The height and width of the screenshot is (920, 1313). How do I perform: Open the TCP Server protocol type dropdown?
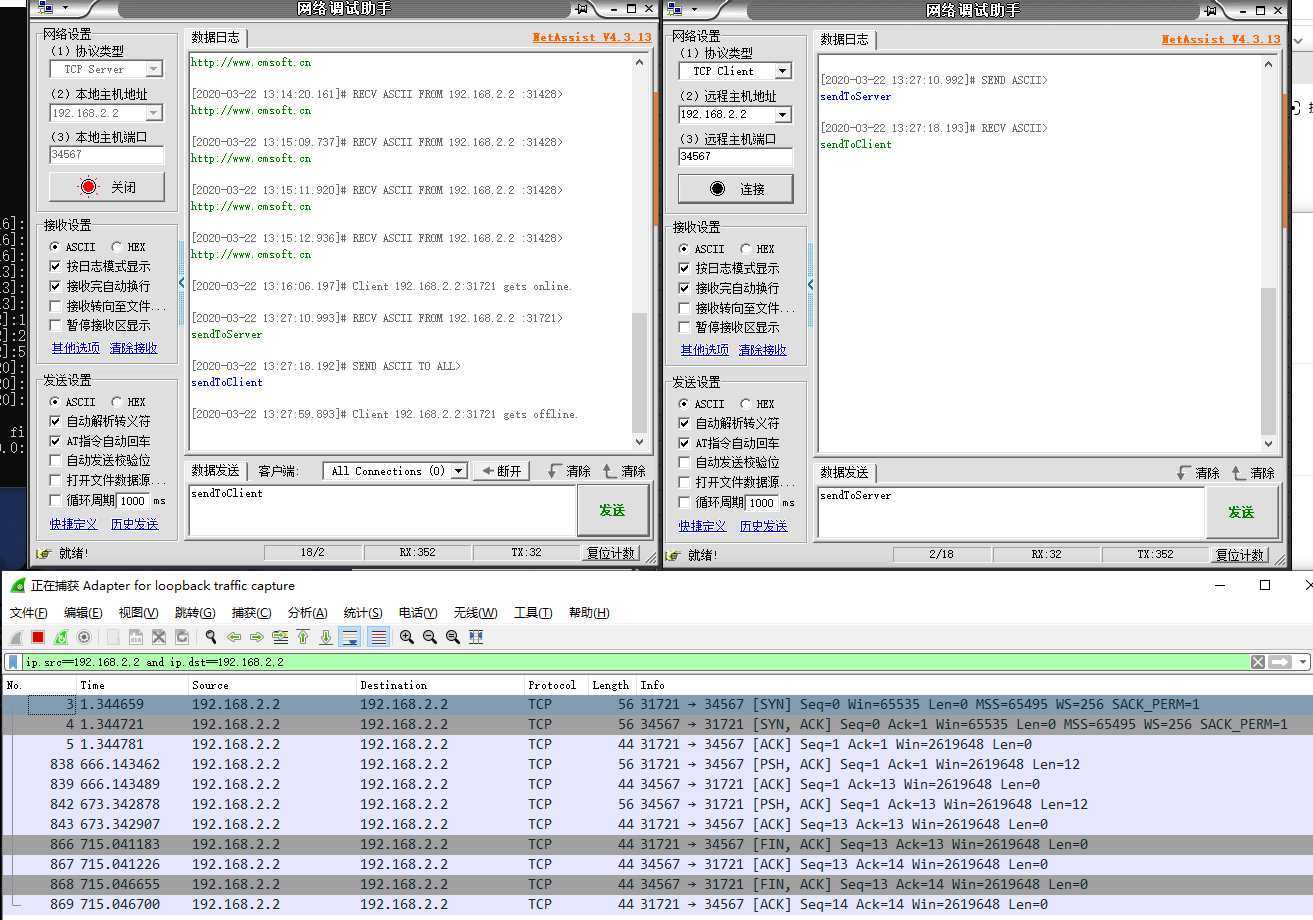tap(154, 69)
